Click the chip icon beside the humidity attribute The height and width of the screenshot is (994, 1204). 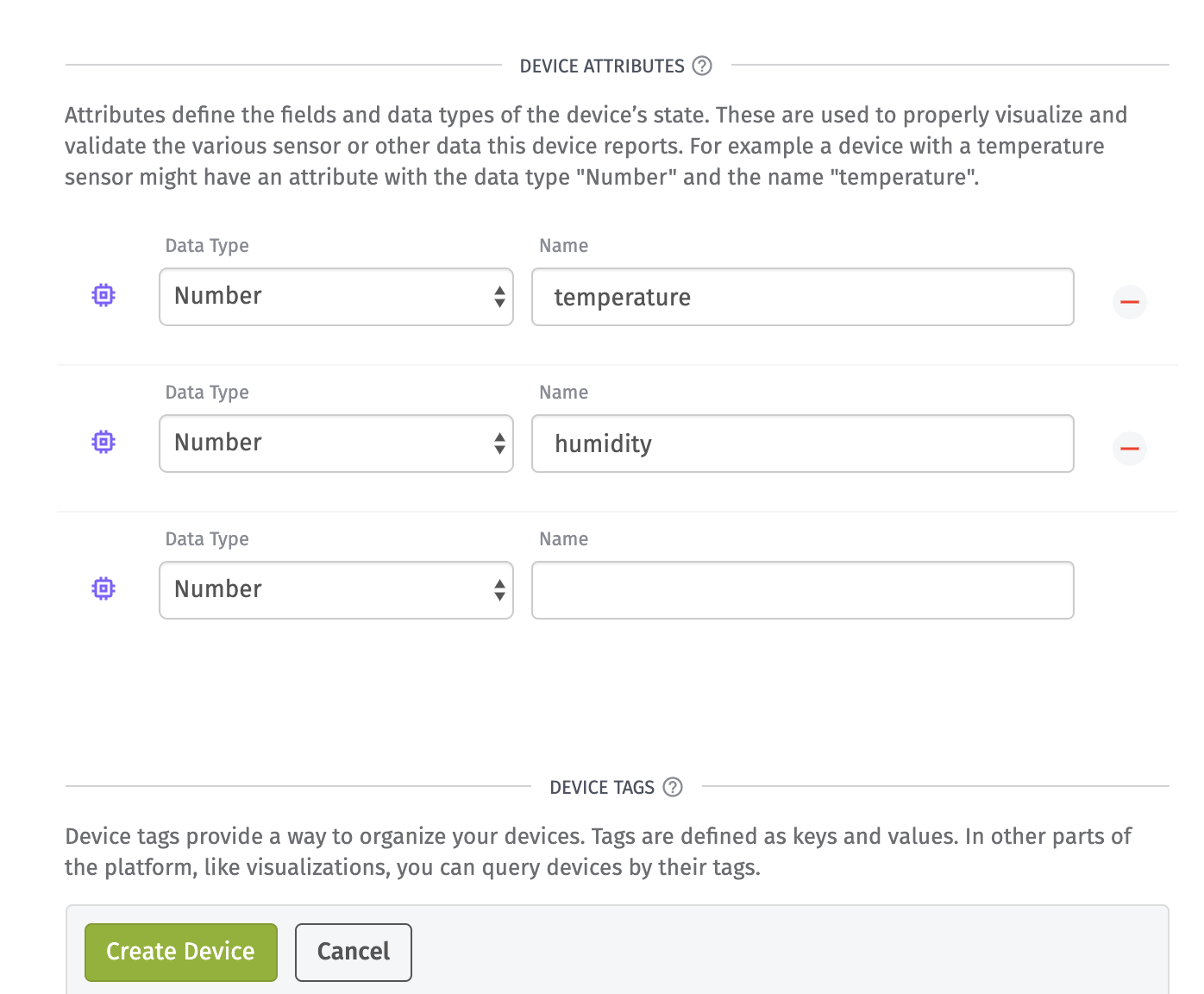tap(103, 442)
